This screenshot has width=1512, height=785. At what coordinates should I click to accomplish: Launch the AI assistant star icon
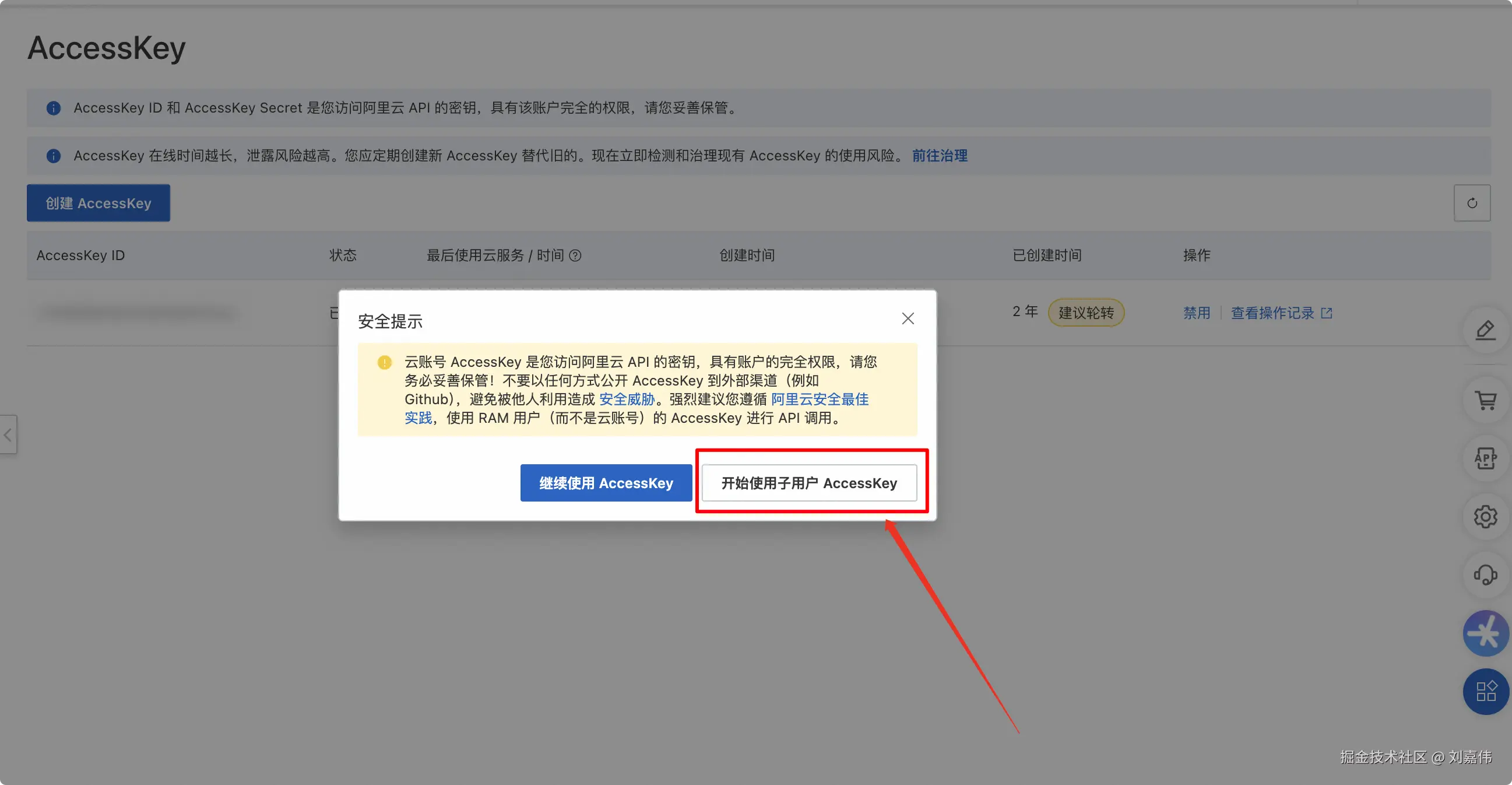pyautogui.click(x=1485, y=633)
